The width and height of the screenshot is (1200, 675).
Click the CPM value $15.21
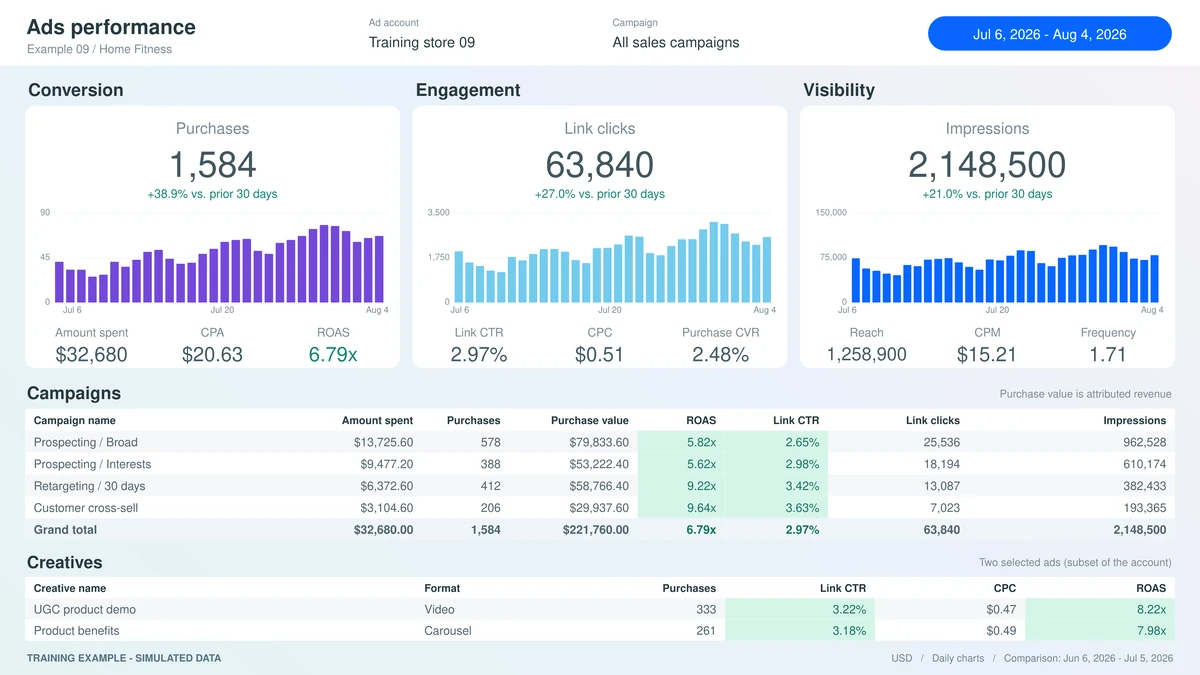(x=987, y=354)
